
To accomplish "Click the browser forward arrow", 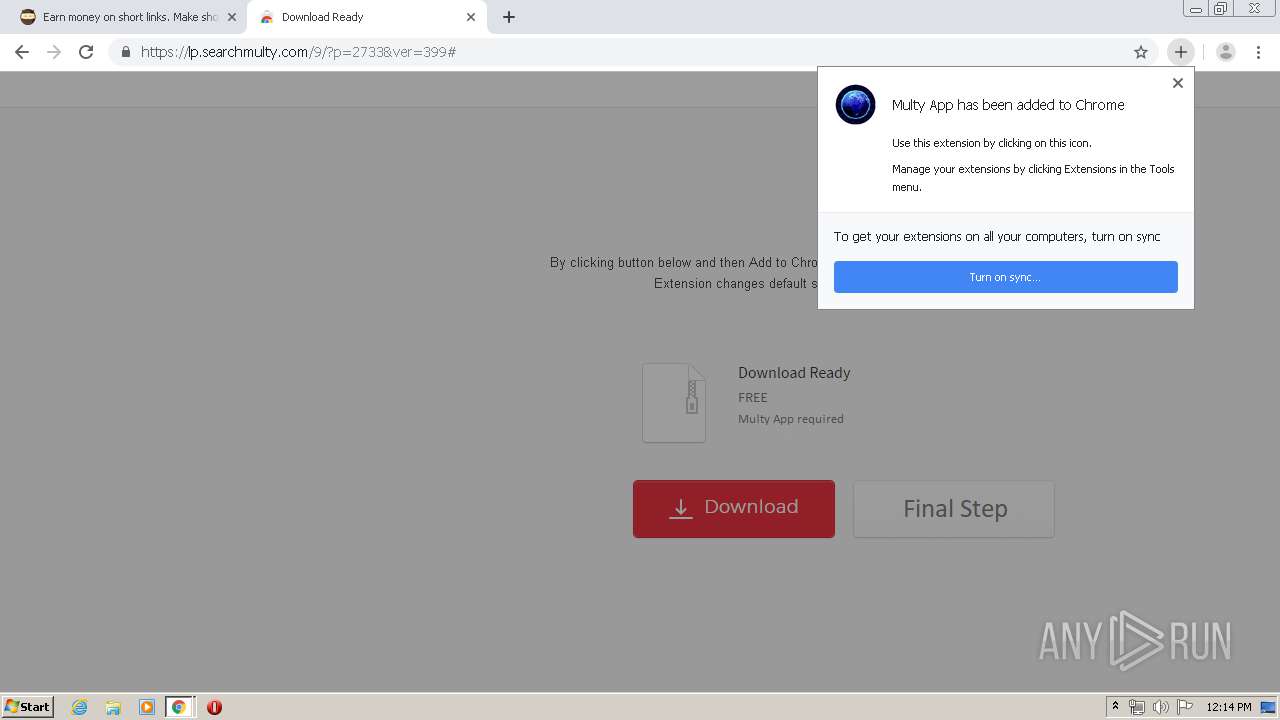I will coord(54,52).
